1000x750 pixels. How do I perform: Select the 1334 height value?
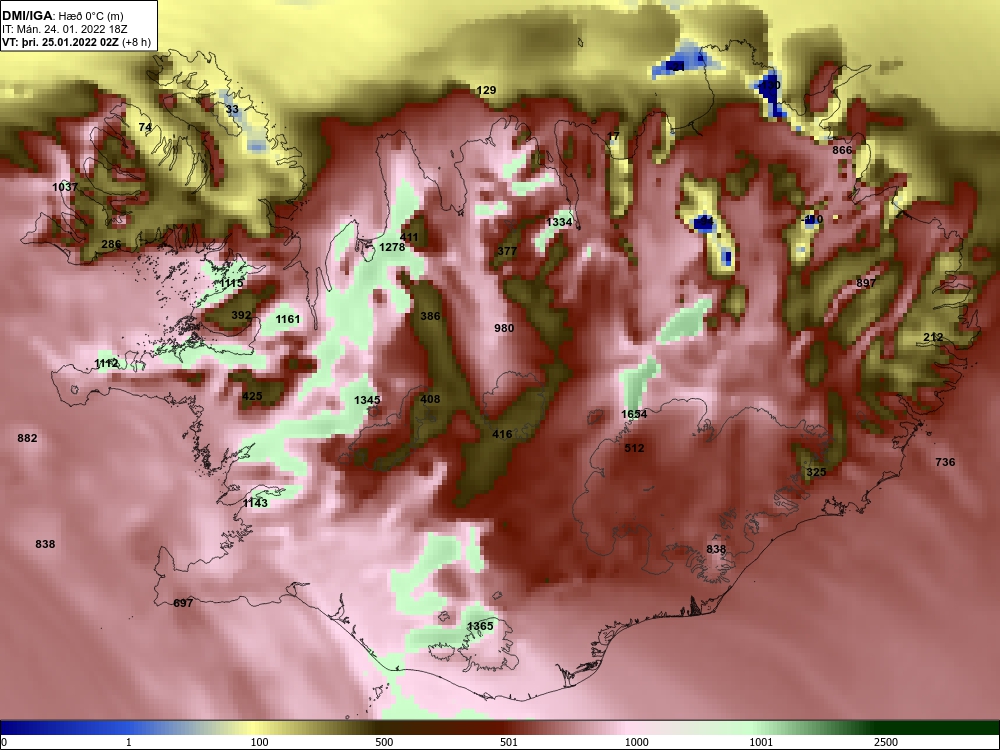coord(559,222)
